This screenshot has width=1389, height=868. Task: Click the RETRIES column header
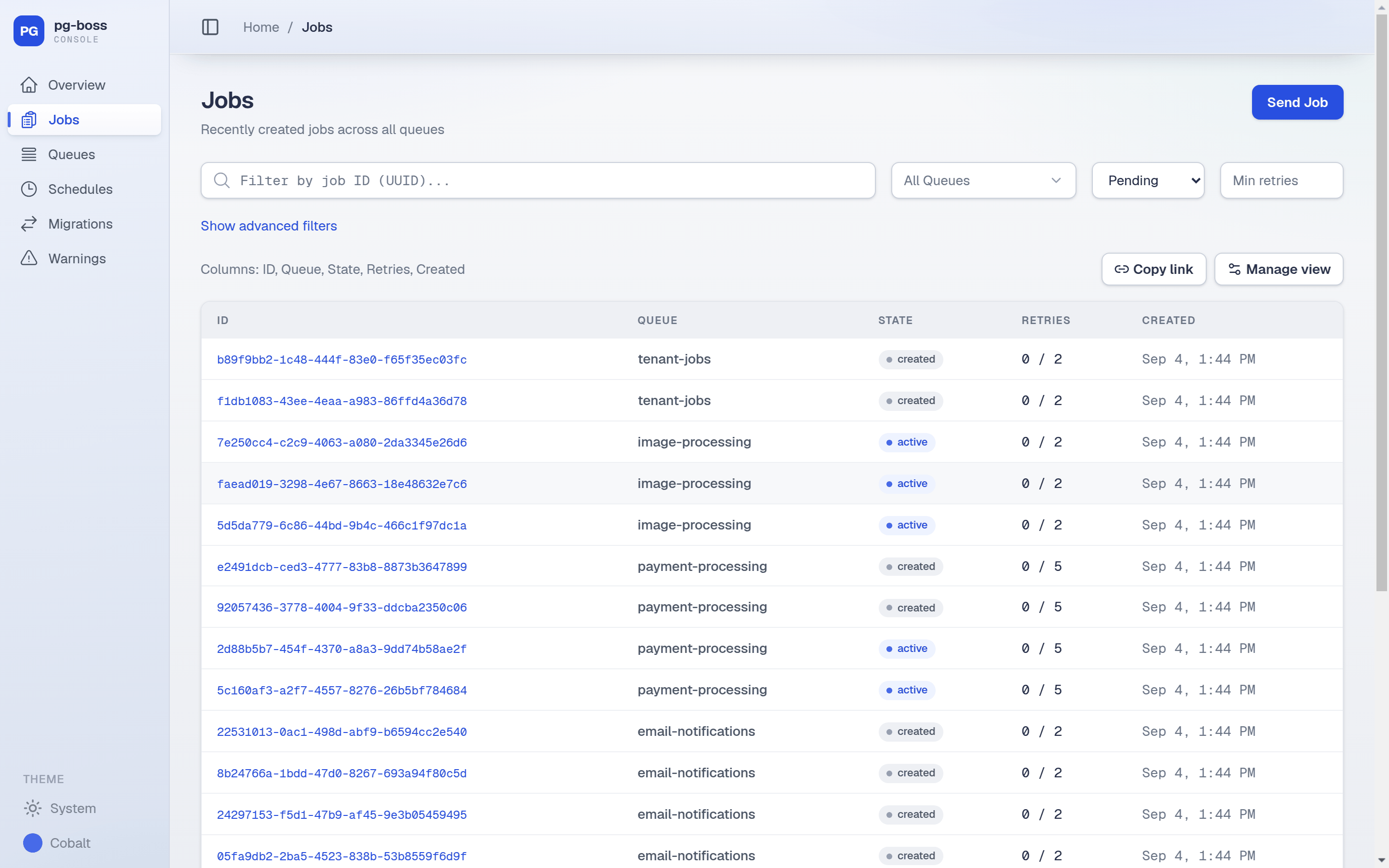(x=1045, y=320)
